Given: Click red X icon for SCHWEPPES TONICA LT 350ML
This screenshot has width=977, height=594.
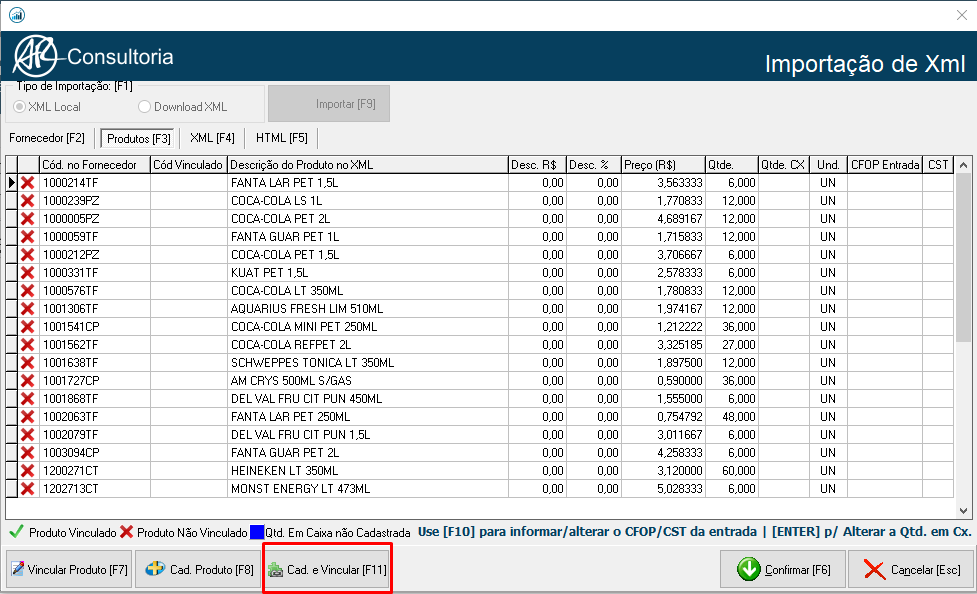Looking at the screenshot, I should 27,363.
